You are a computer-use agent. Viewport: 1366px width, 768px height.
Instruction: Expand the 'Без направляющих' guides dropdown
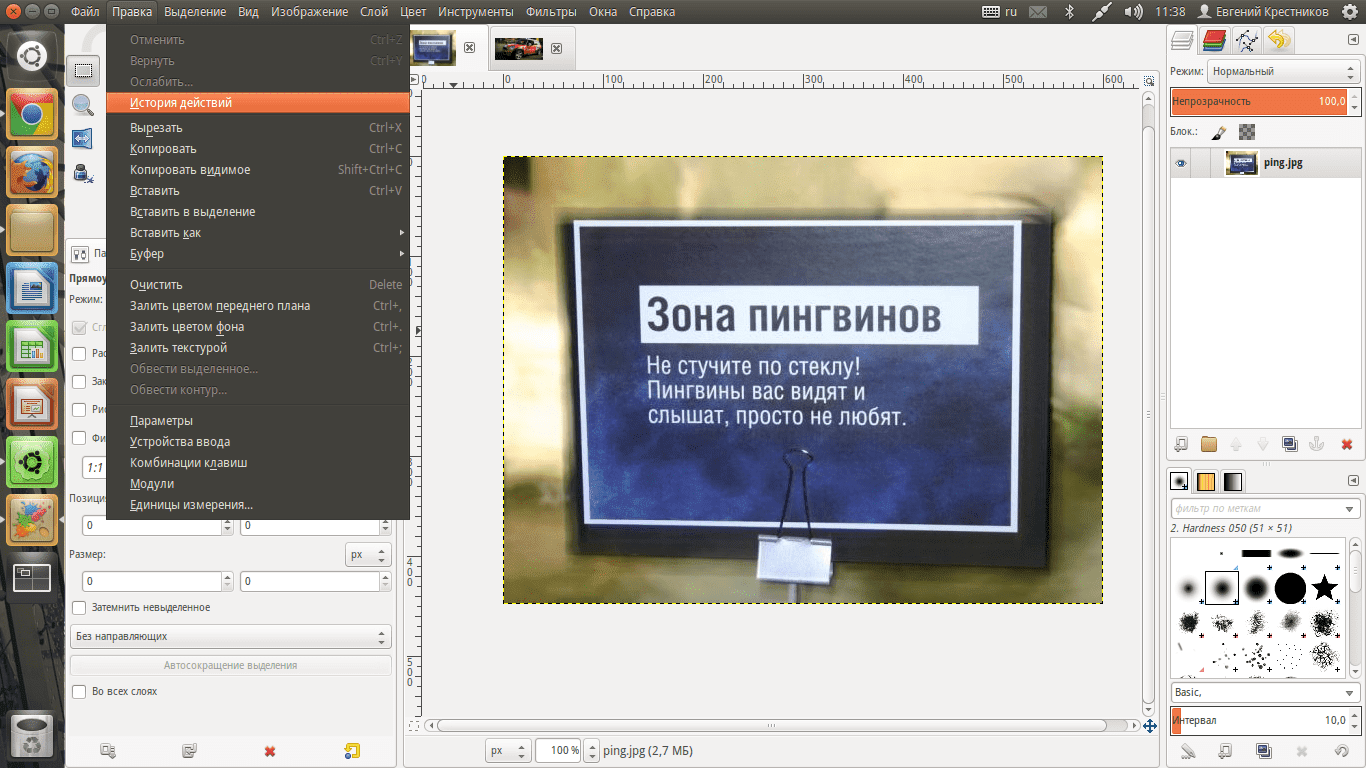[x=230, y=636]
